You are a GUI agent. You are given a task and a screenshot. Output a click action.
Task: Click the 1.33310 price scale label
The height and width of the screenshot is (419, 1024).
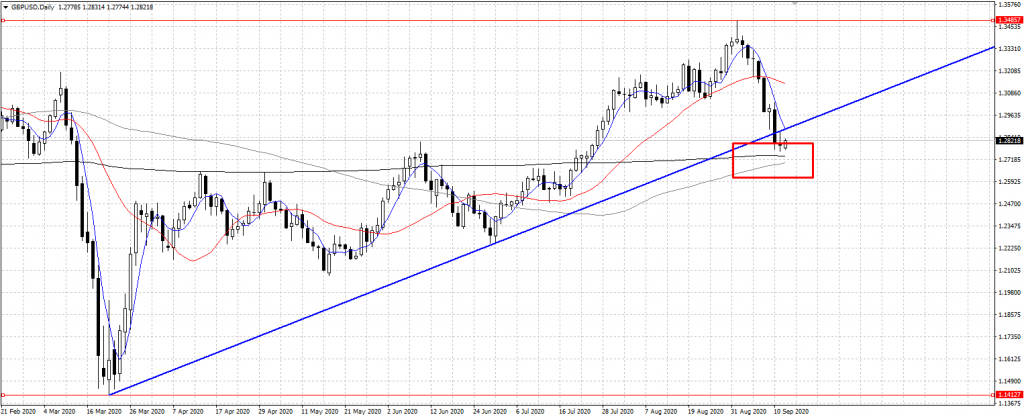click(x=1008, y=48)
